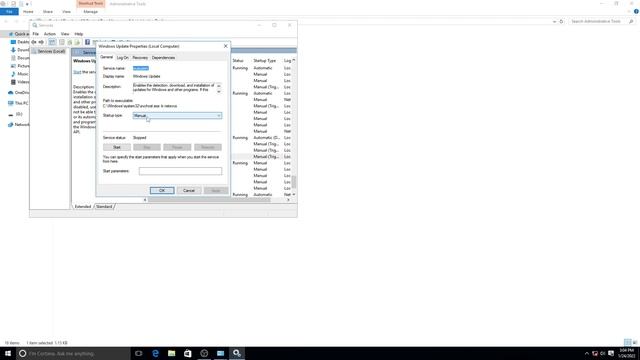Screen dimensions: 640x360
Task: Click the Start service button
Action: coord(117,147)
